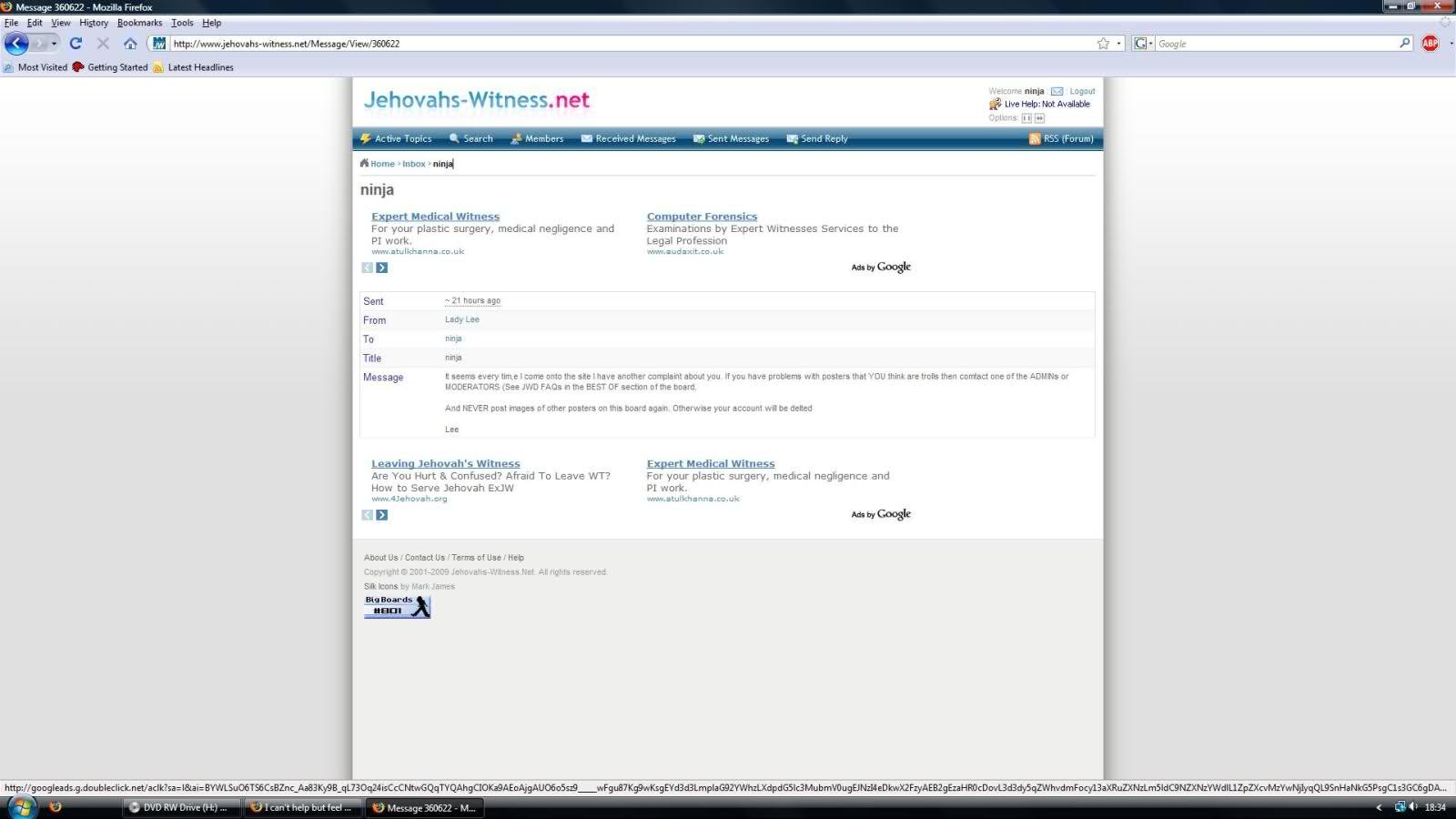Open the History menu

94,23
